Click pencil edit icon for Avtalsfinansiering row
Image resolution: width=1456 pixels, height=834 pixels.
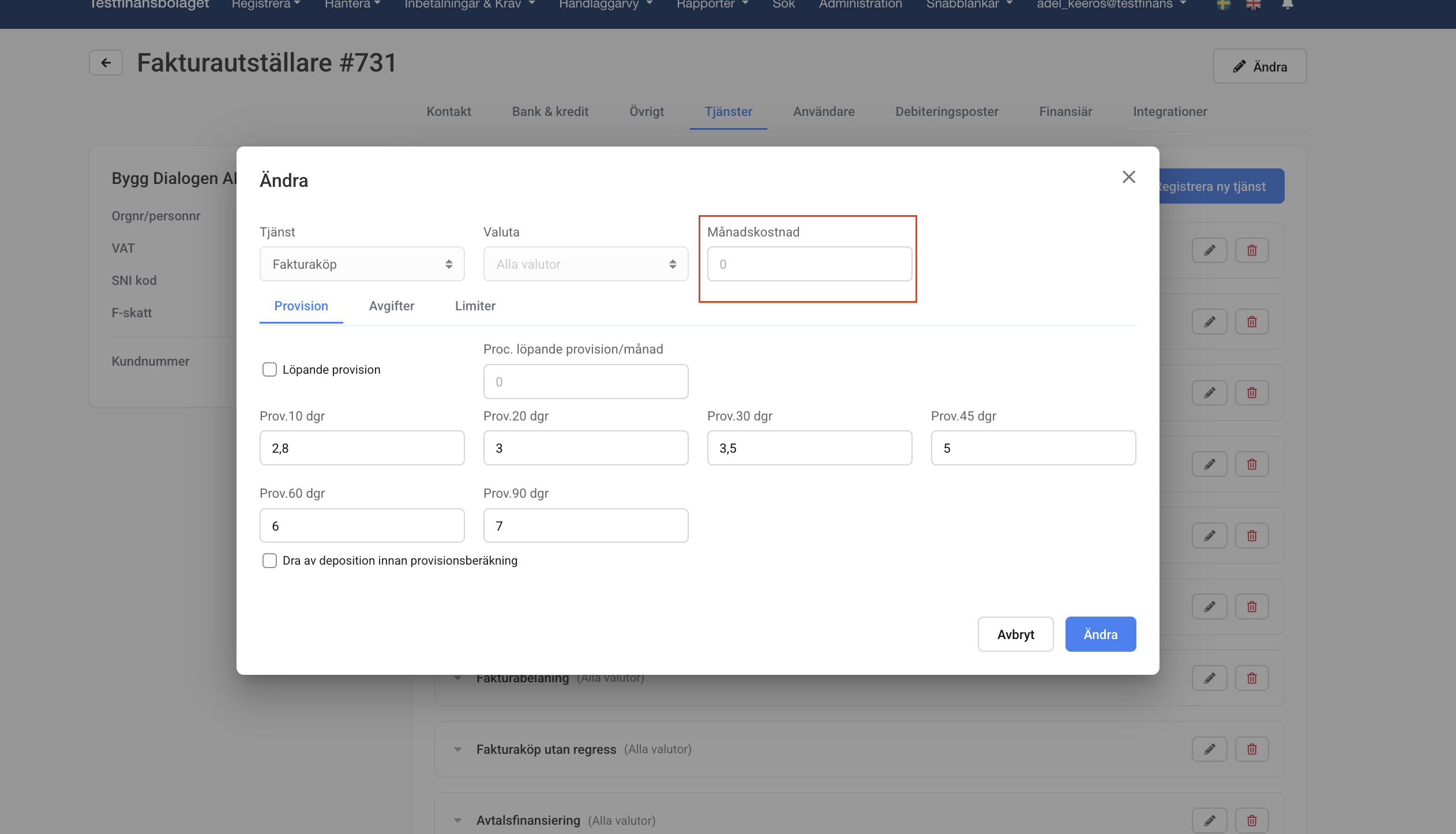(x=1209, y=820)
